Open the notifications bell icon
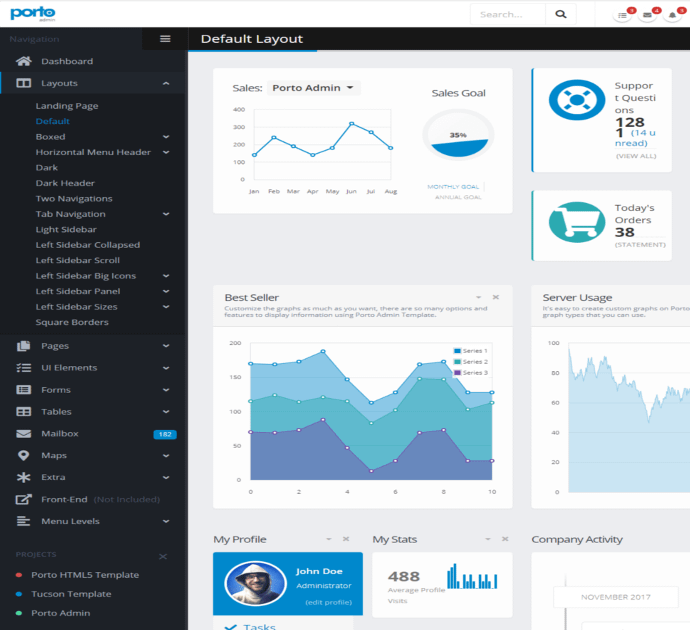The width and height of the screenshot is (690, 630). pos(672,14)
